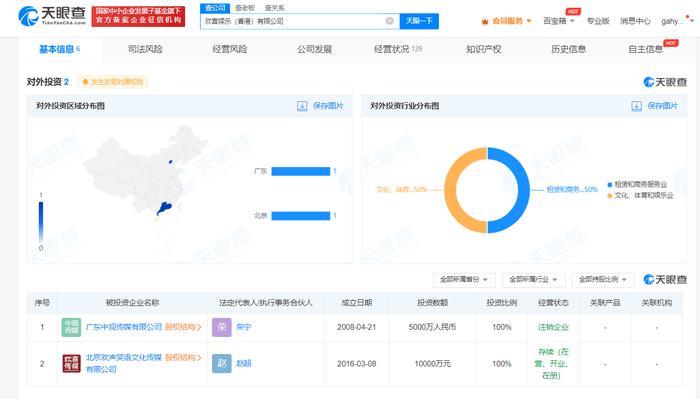
Task: Click the 北京欢声笑语文化传媒 company logo thumbnail
Action: (71, 363)
